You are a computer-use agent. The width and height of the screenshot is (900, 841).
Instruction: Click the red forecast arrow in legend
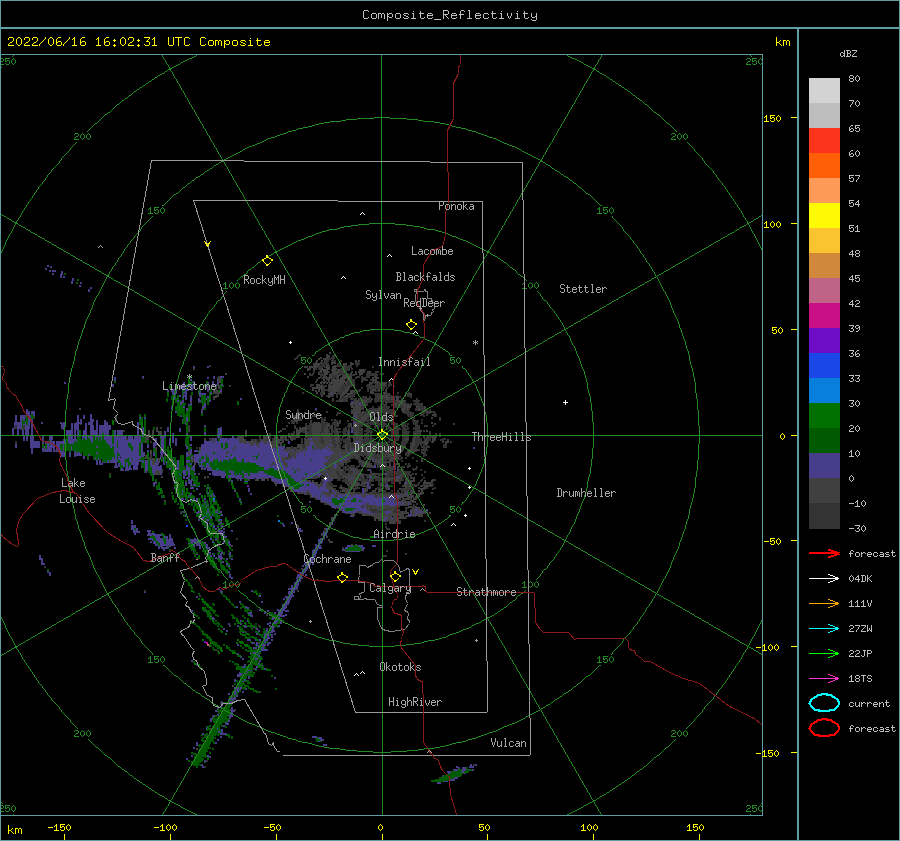(x=824, y=553)
